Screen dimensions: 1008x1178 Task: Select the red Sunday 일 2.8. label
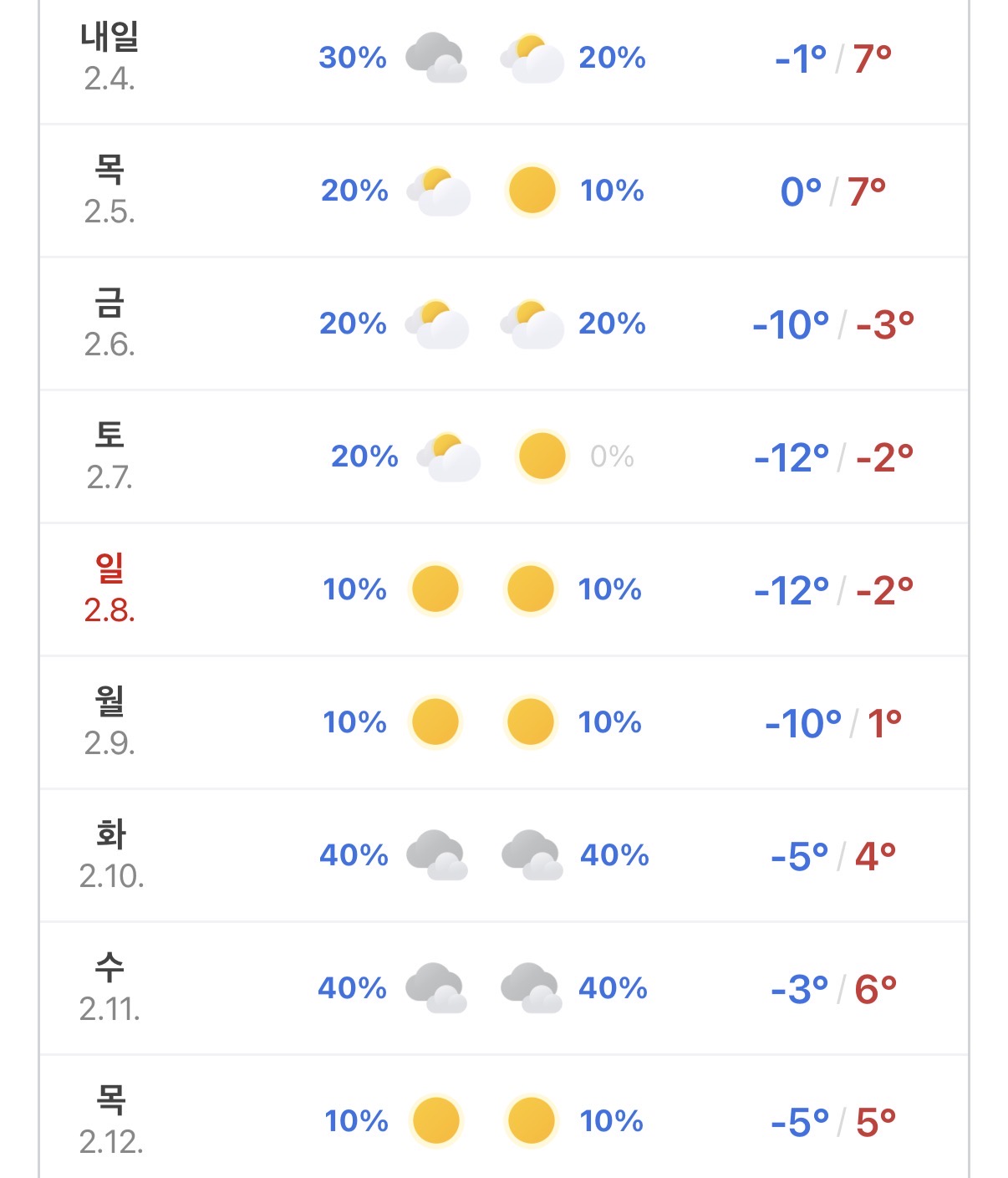point(109,589)
